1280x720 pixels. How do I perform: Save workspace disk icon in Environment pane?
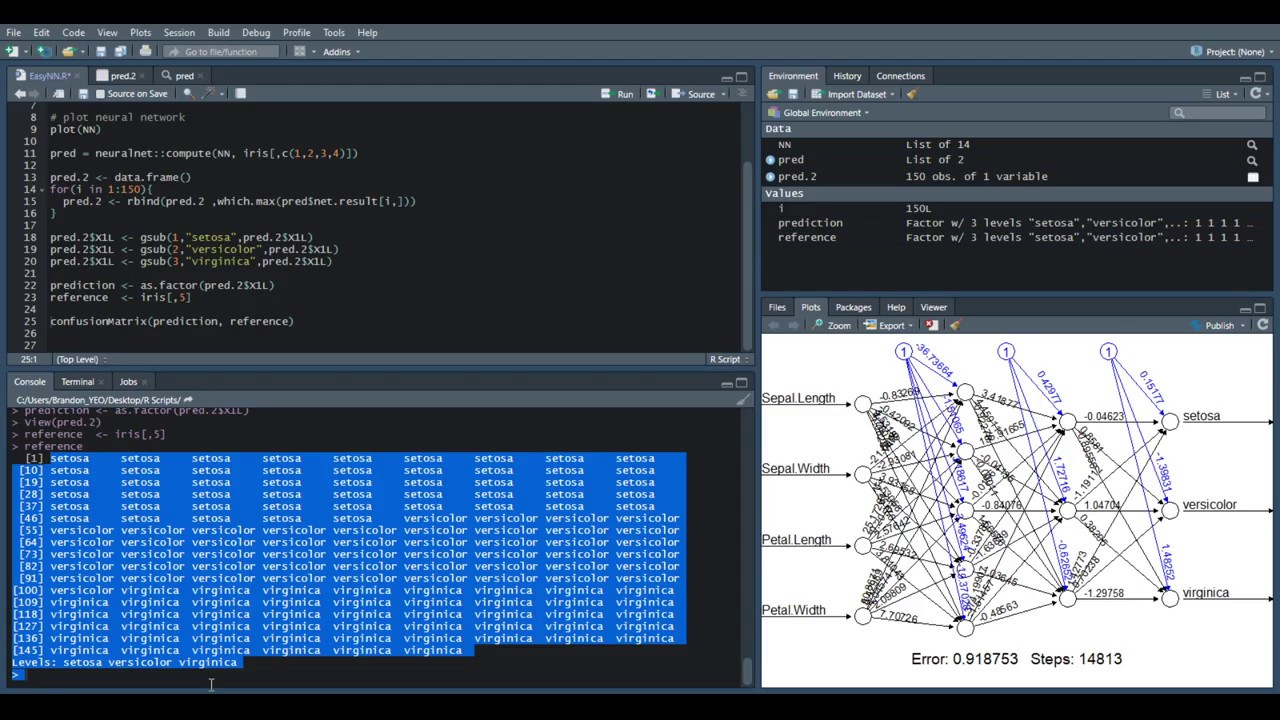pyautogui.click(x=793, y=94)
